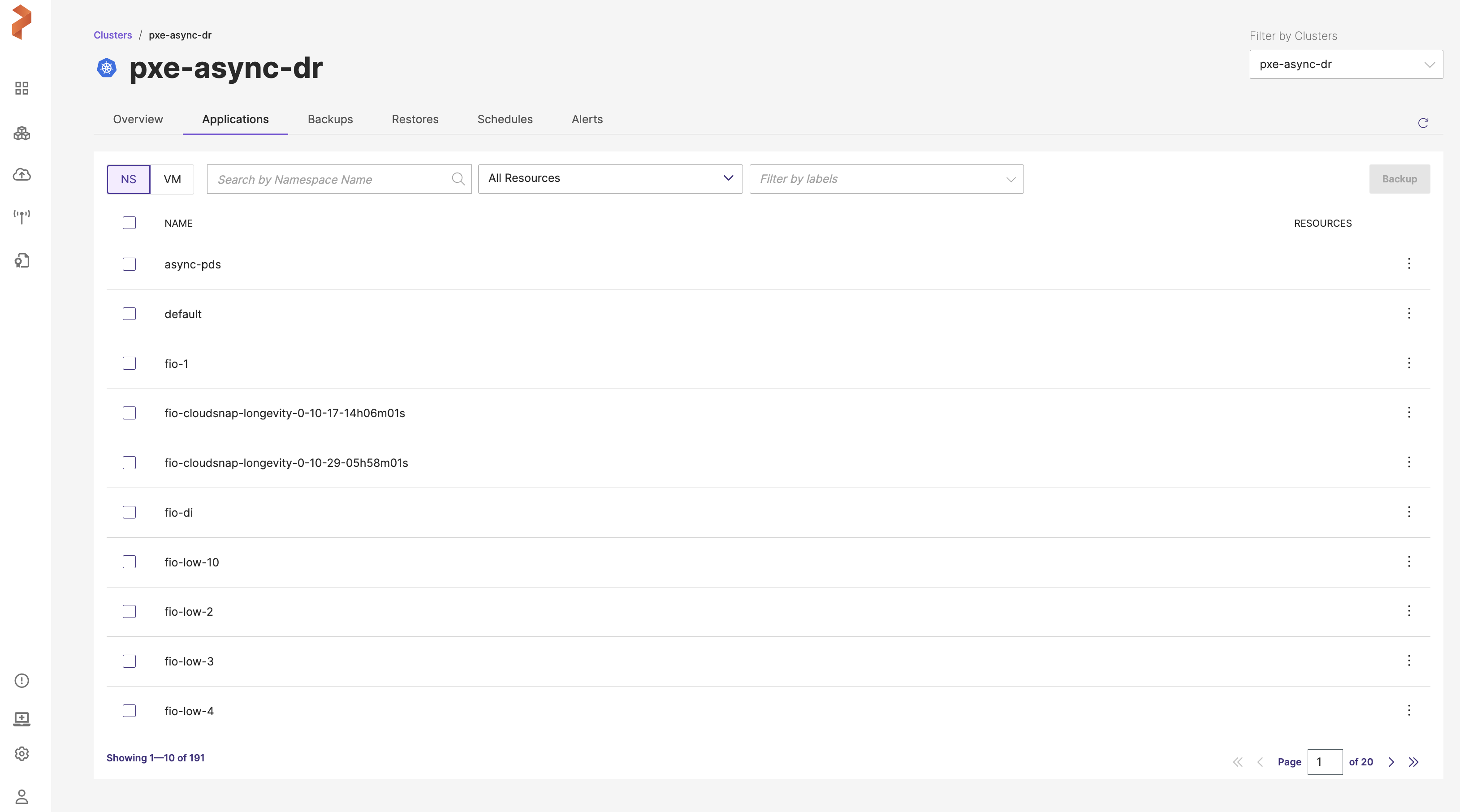The height and width of the screenshot is (812, 1460).
Task: Check the box for the default namespace
Action: 129,313
